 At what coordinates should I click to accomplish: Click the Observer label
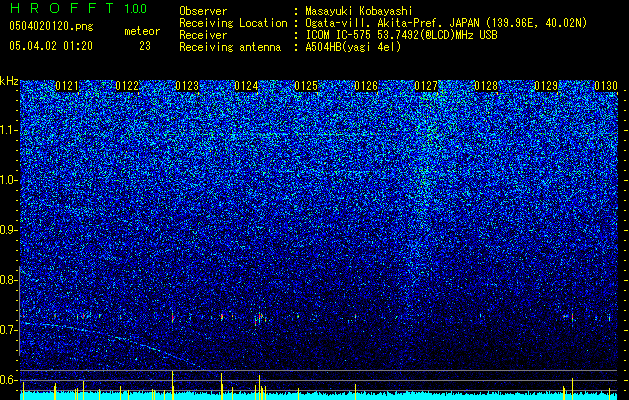pos(203,11)
